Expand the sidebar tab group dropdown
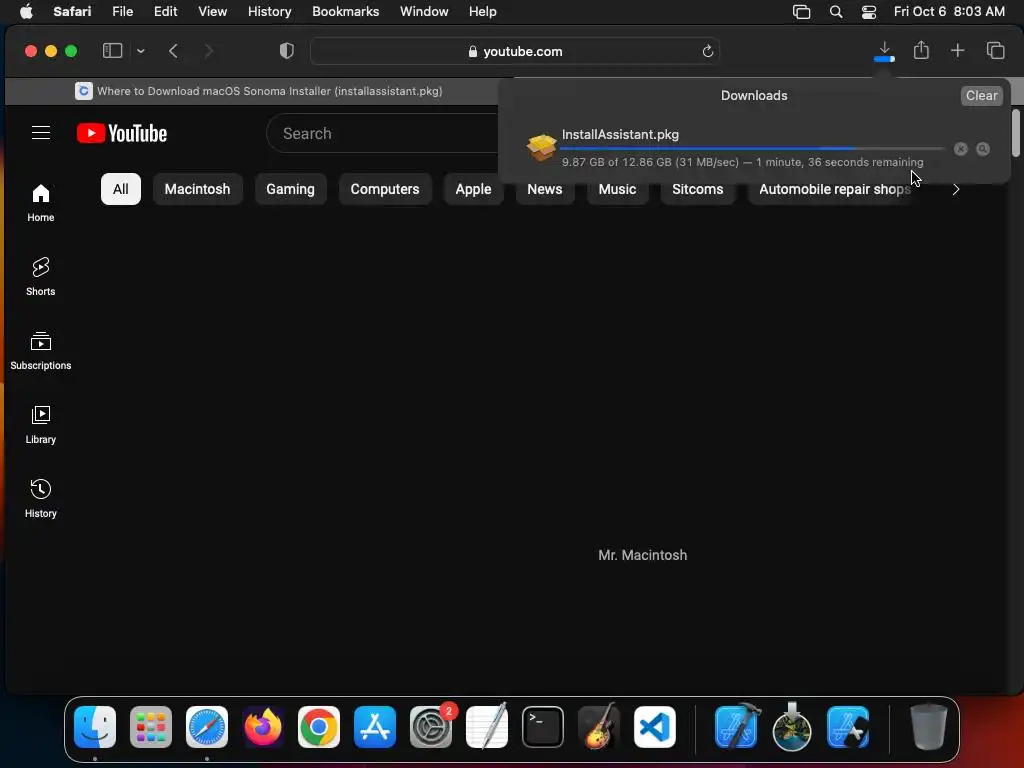This screenshot has width=1024, height=768. [140, 51]
